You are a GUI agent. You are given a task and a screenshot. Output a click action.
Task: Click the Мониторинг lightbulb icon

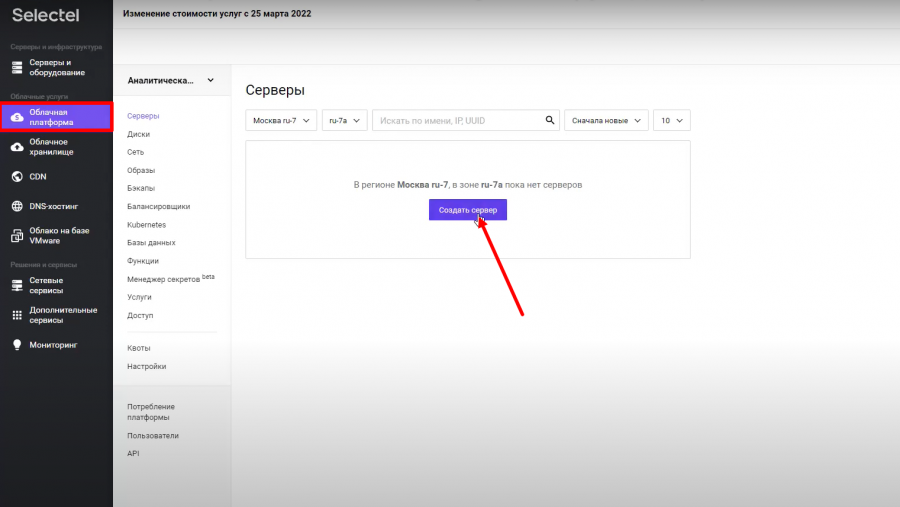click(x=17, y=345)
